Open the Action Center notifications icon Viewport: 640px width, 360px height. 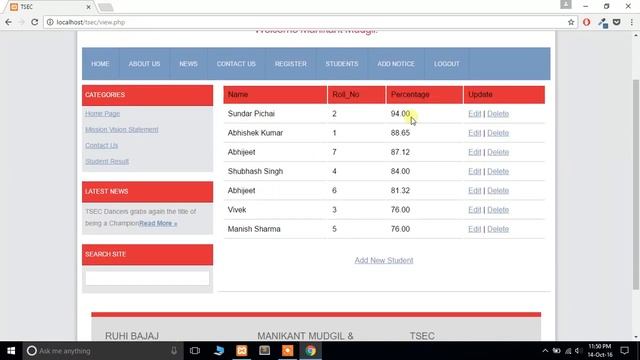[624, 351]
